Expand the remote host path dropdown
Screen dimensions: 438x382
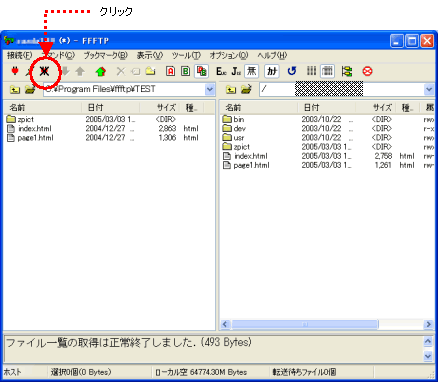click(429, 89)
